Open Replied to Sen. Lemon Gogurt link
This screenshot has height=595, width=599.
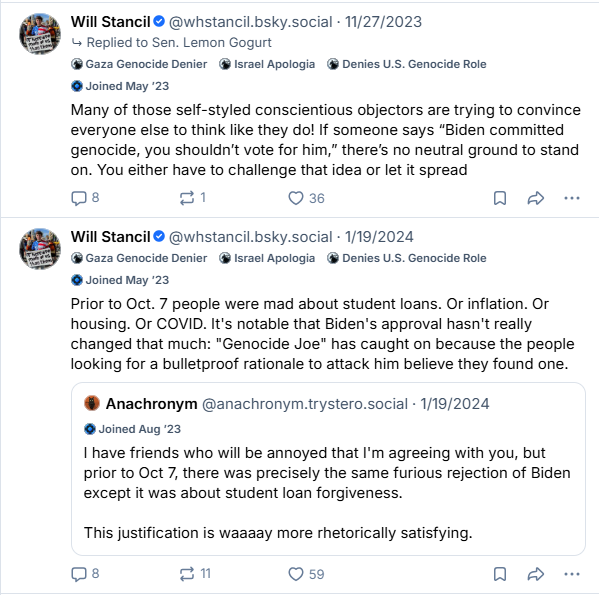(172, 42)
